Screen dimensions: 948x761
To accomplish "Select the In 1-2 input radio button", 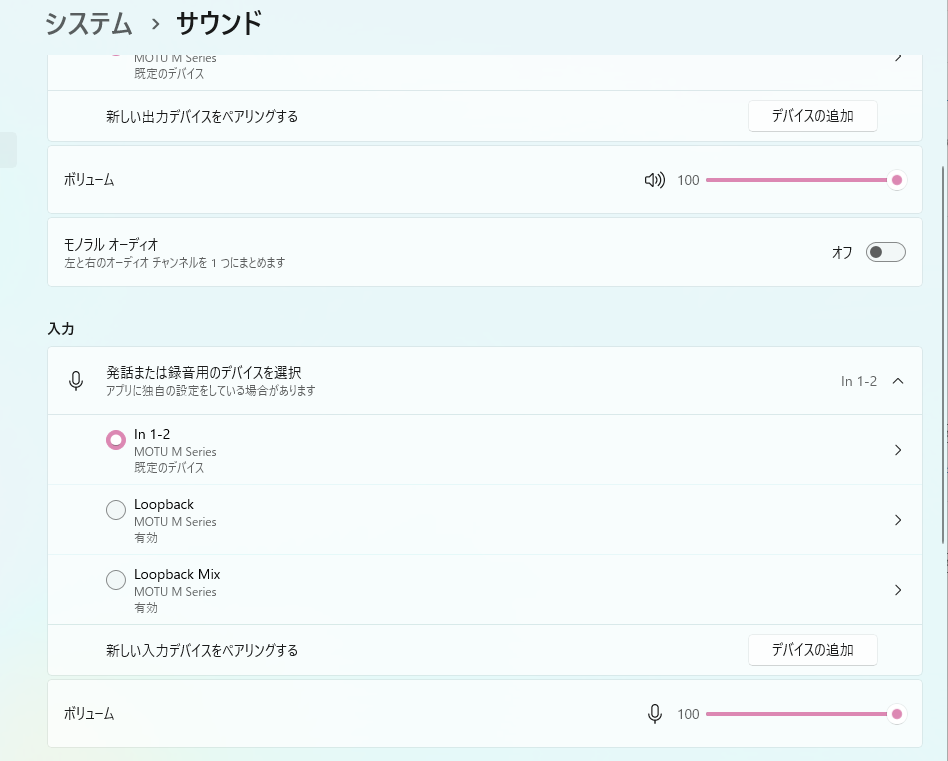I will tap(116, 440).
